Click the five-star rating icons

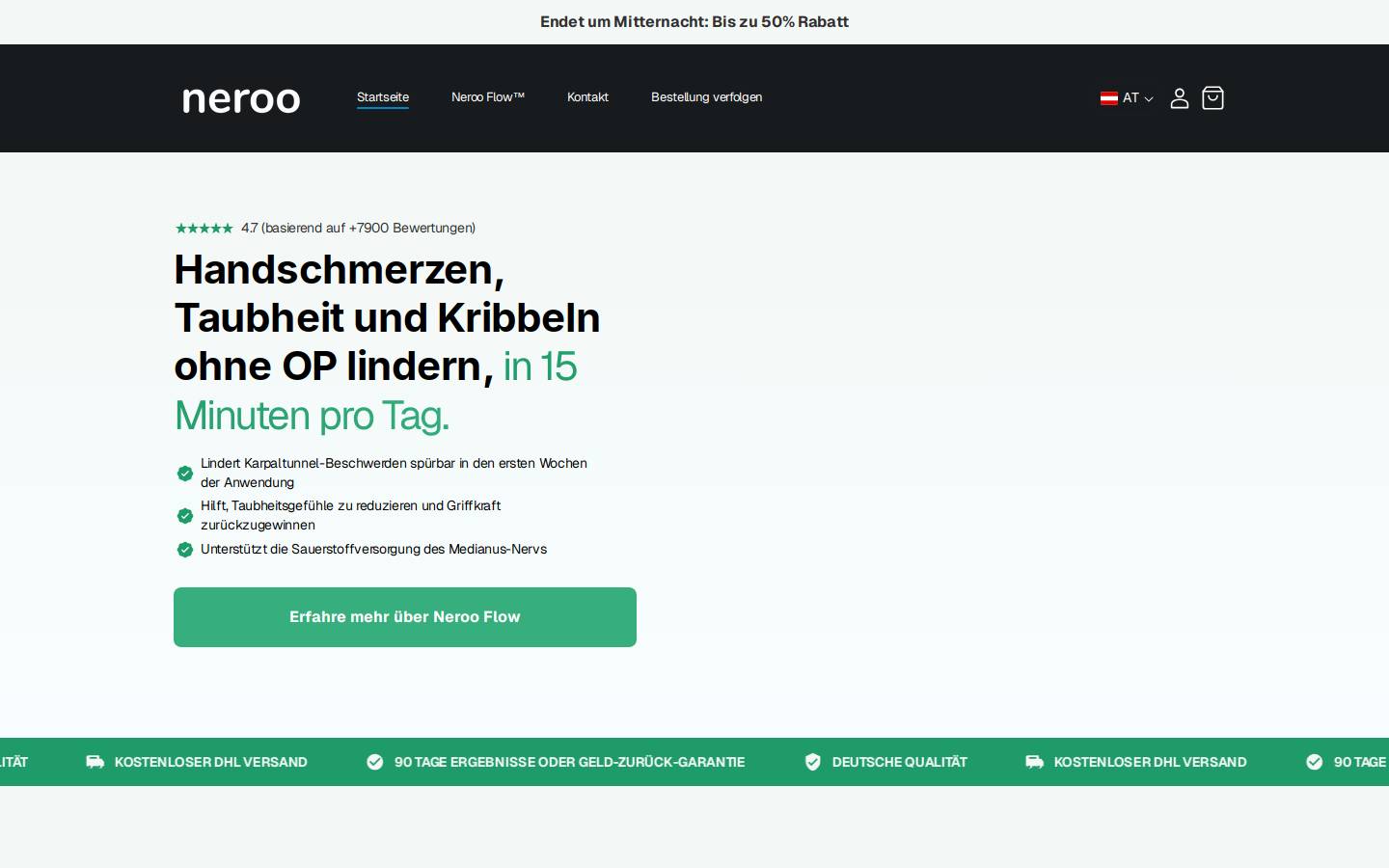pyautogui.click(x=204, y=229)
